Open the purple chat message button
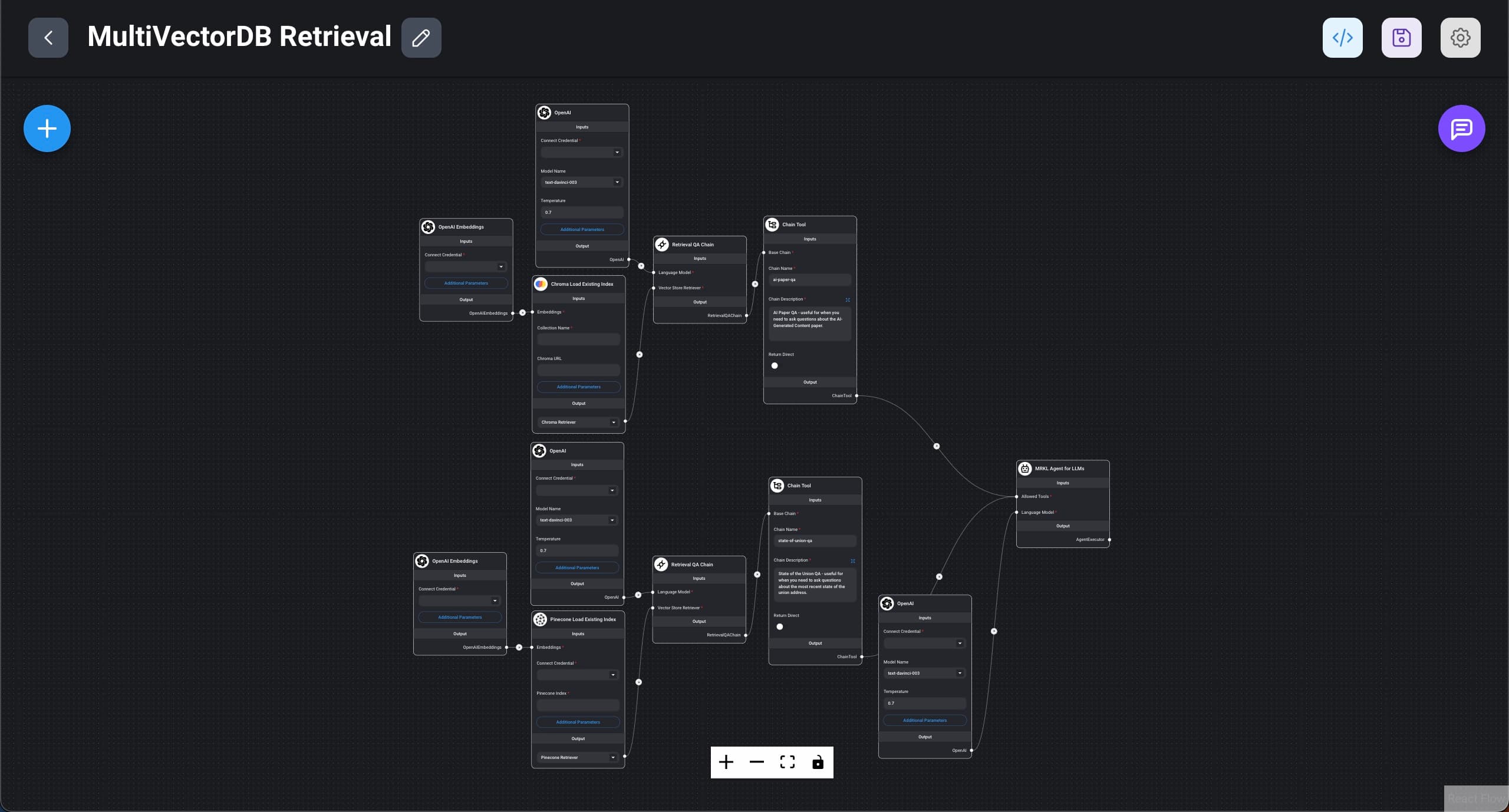Image resolution: width=1509 pixels, height=812 pixels. (1461, 128)
